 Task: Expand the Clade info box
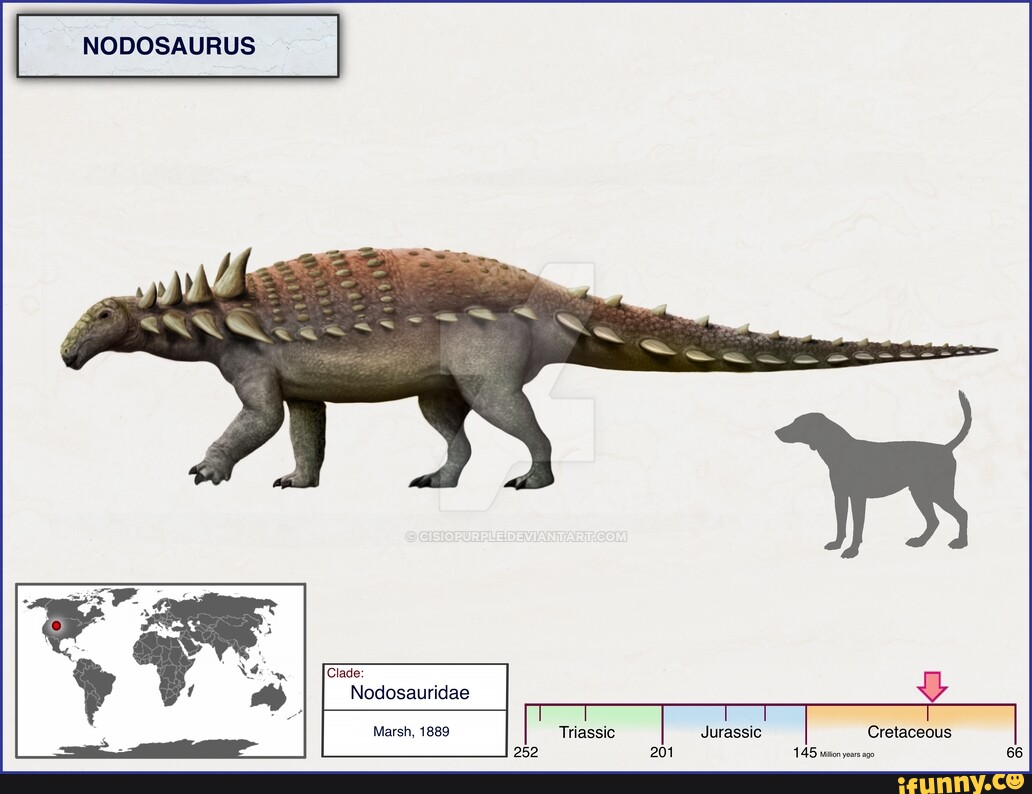416,707
